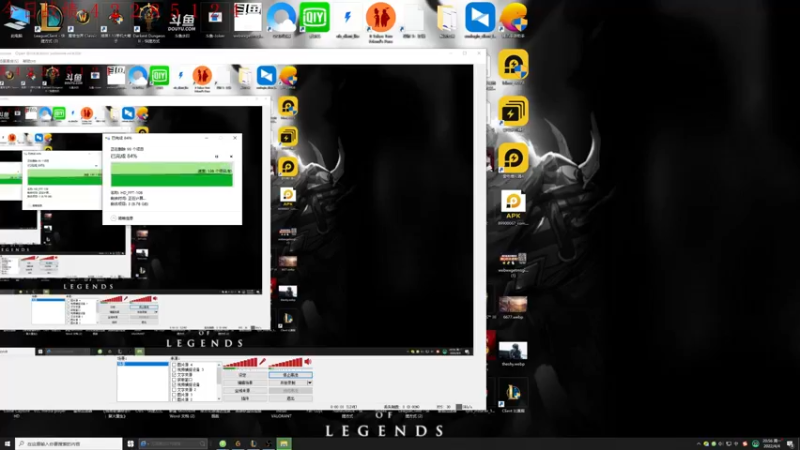This screenshot has height=450, width=800.
Task: Toggle the 文字来源 2 source checkbox
Action: coord(174,389)
